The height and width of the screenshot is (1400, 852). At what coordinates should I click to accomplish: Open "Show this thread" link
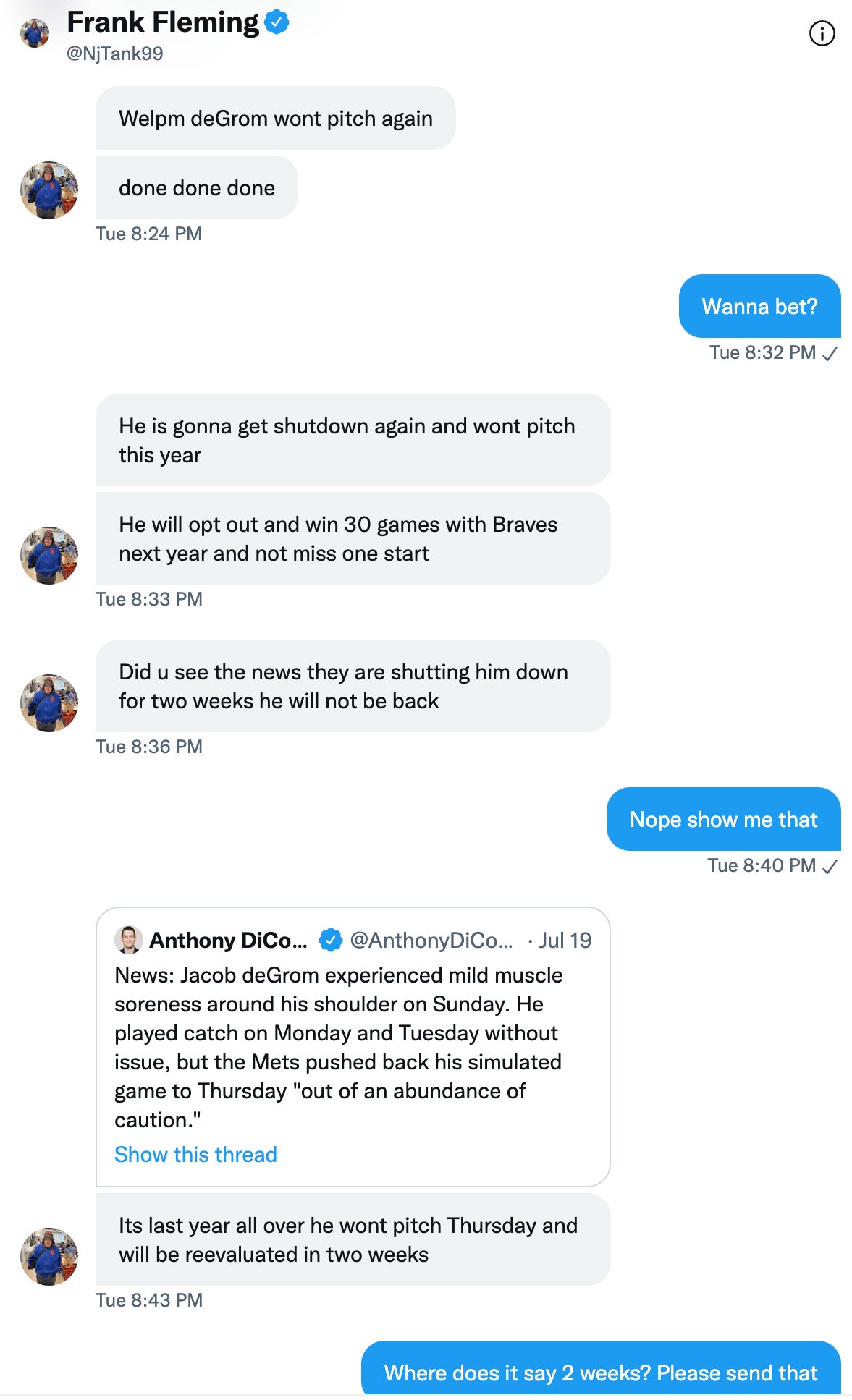coord(195,1154)
